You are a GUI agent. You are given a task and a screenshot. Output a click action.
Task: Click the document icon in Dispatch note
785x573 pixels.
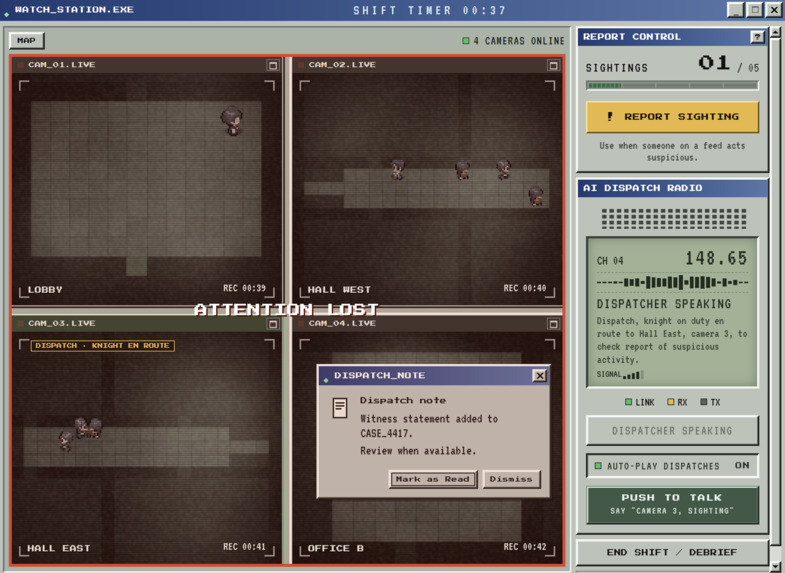click(340, 408)
